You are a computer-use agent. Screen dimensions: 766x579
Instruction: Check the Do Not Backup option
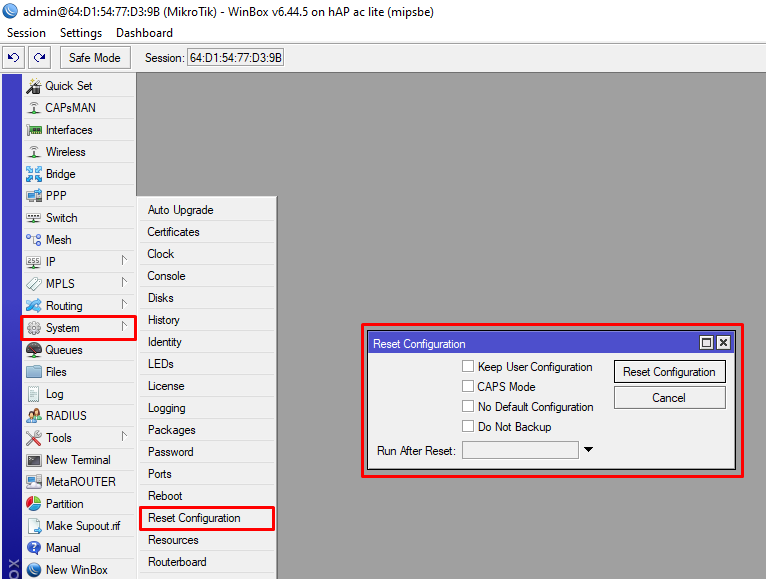(468, 427)
